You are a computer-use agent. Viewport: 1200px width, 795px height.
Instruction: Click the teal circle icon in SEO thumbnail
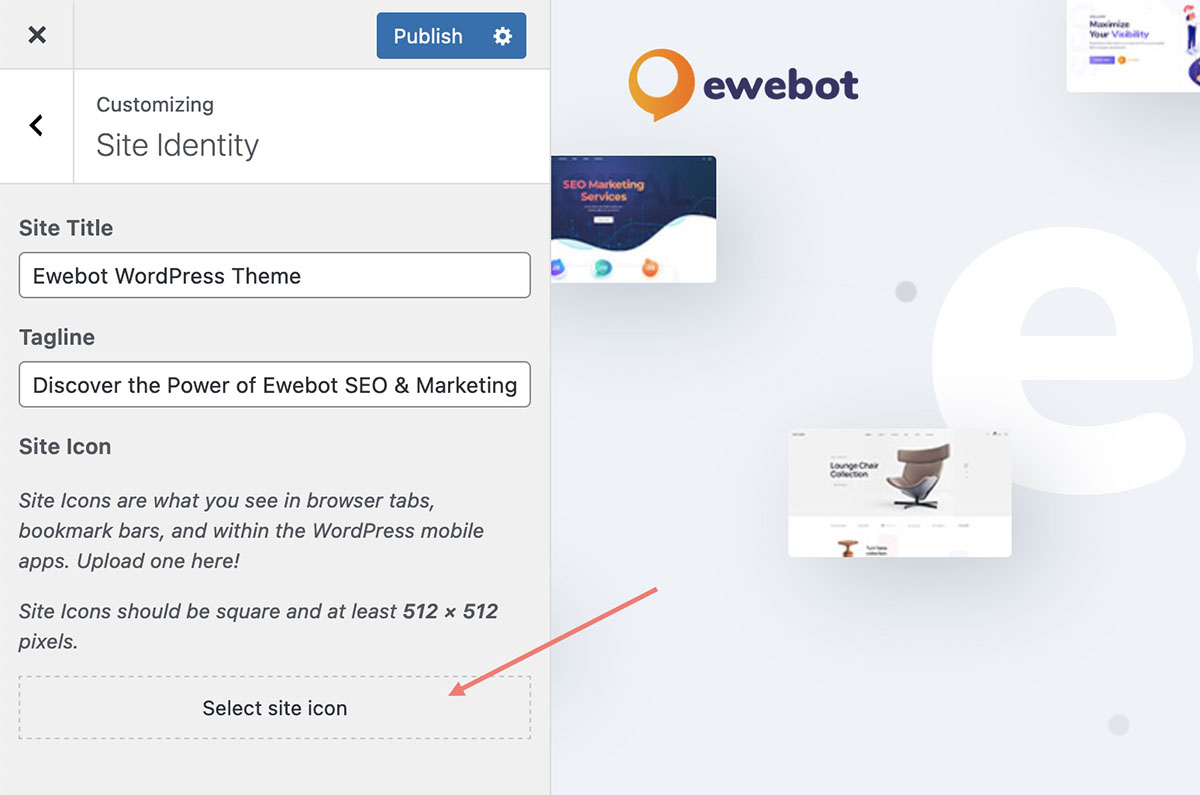tap(602, 268)
